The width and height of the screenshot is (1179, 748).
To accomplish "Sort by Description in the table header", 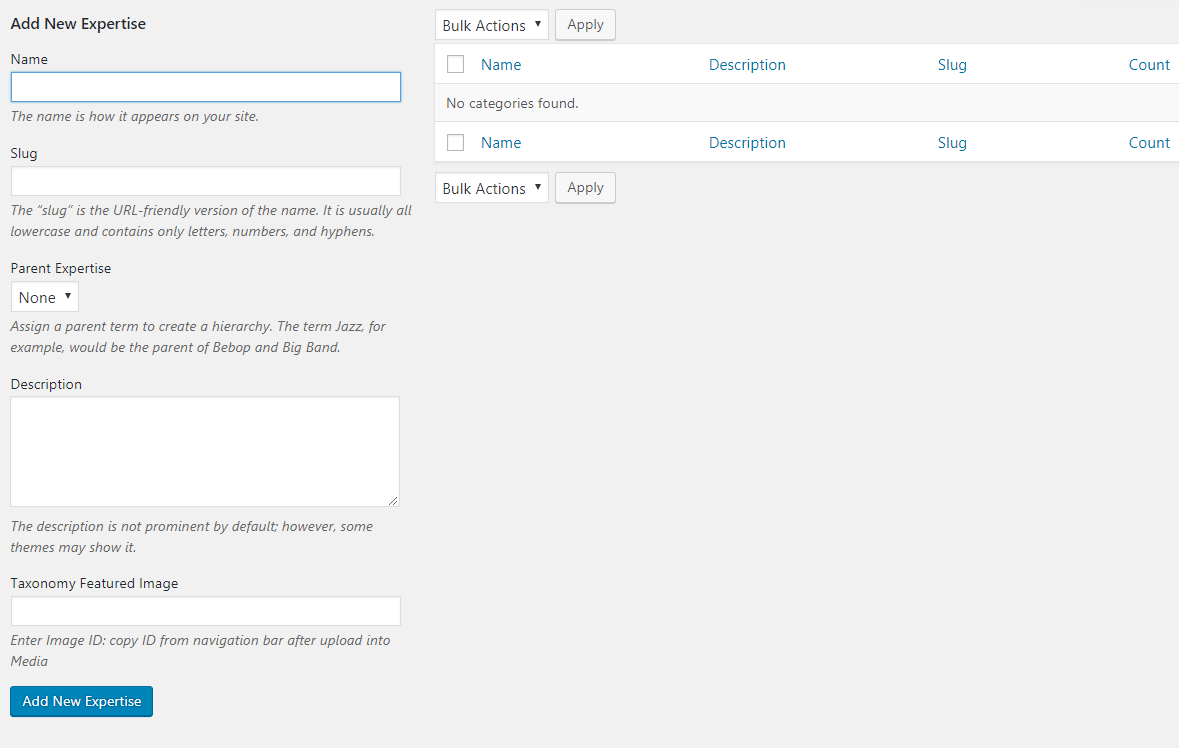I will (747, 64).
